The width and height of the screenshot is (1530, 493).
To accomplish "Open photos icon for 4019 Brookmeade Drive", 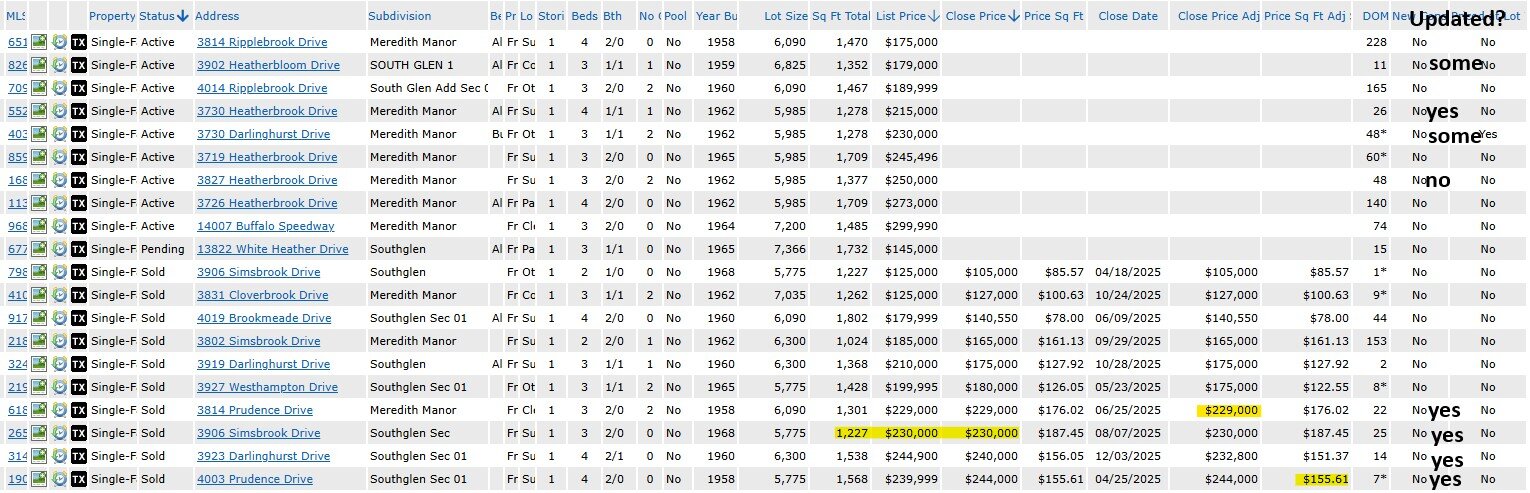I will pos(39,318).
